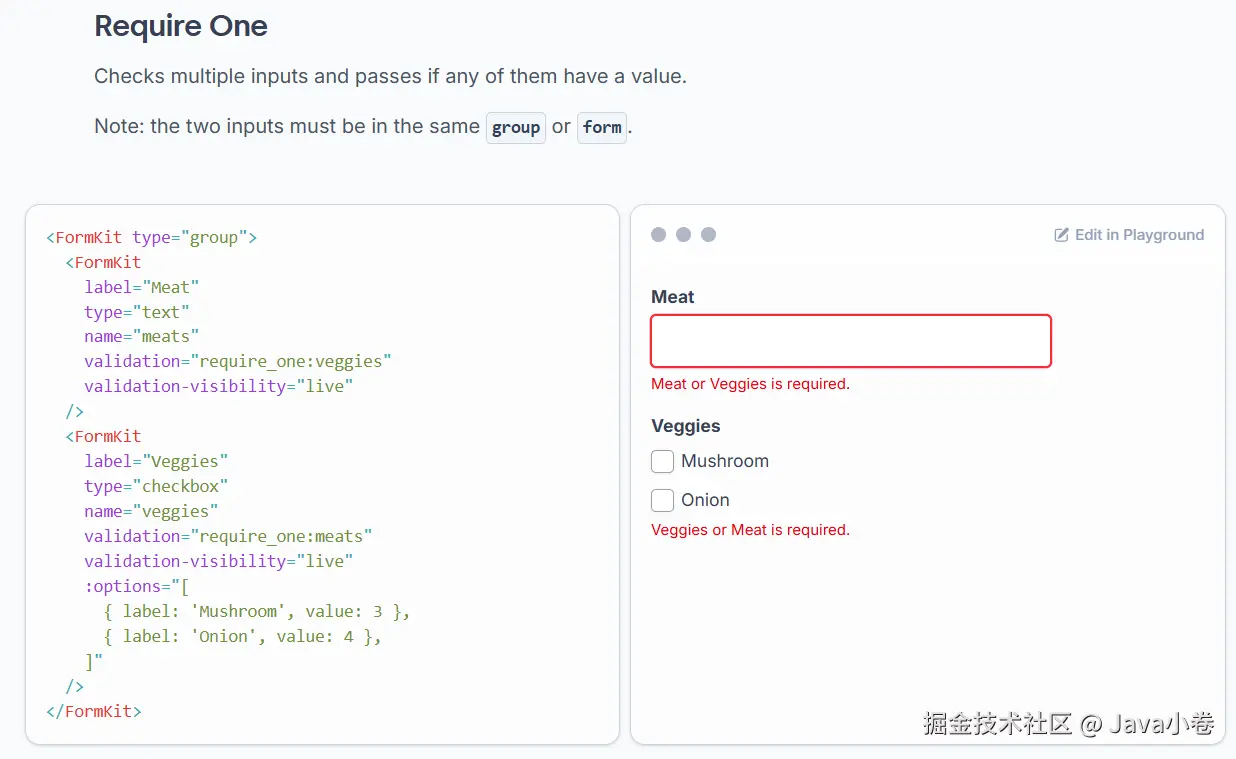Image resolution: width=1236 pixels, height=759 pixels.
Task: Click the type="checkbox" code line
Action: click(x=157, y=486)
